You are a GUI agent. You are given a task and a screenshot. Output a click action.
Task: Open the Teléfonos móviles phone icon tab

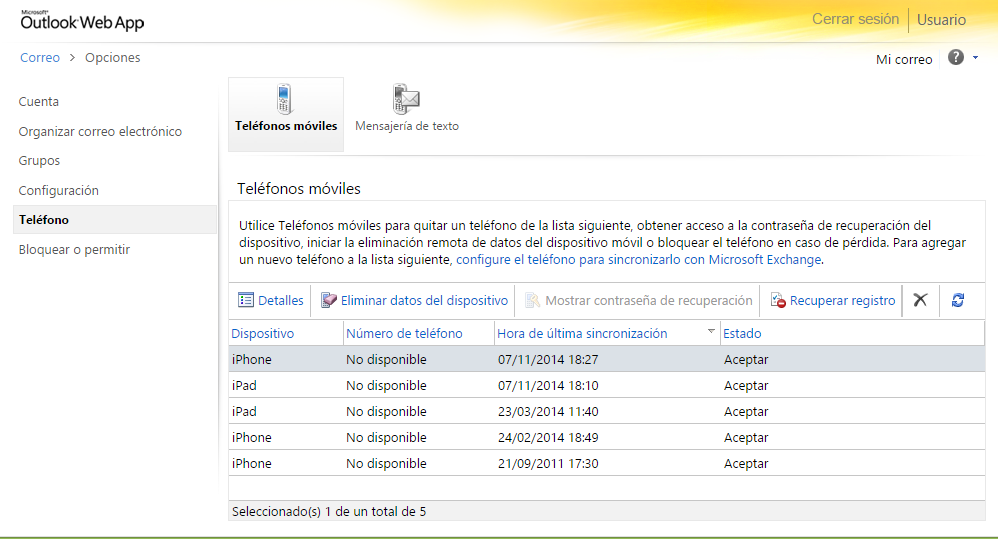(285, 100)
